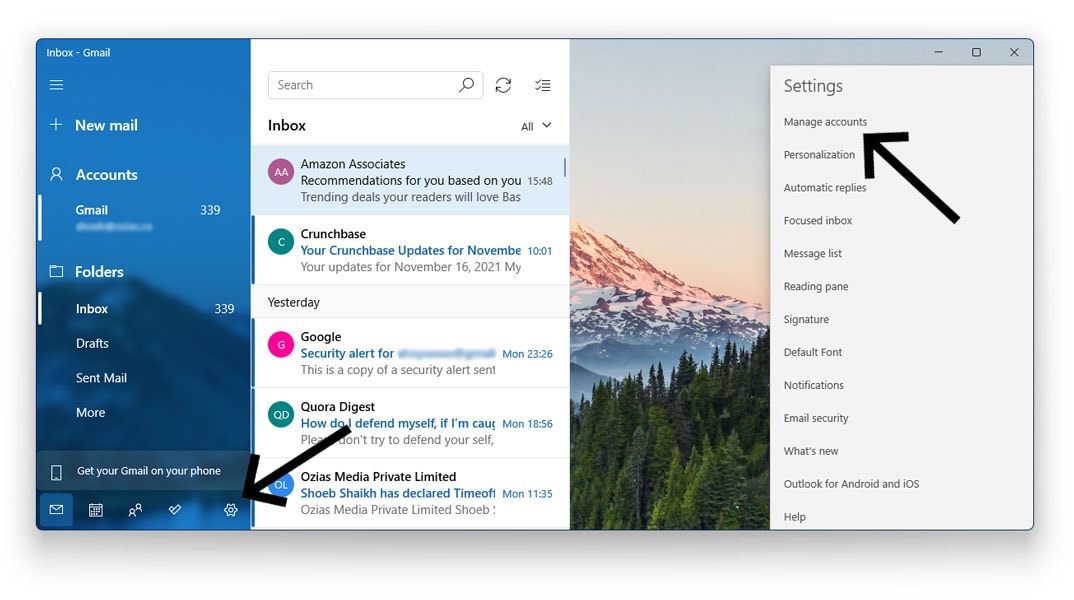This screenshot has width=1074, height=600.
Task: Open the Accounts person icon
Action: click(56, 174)
